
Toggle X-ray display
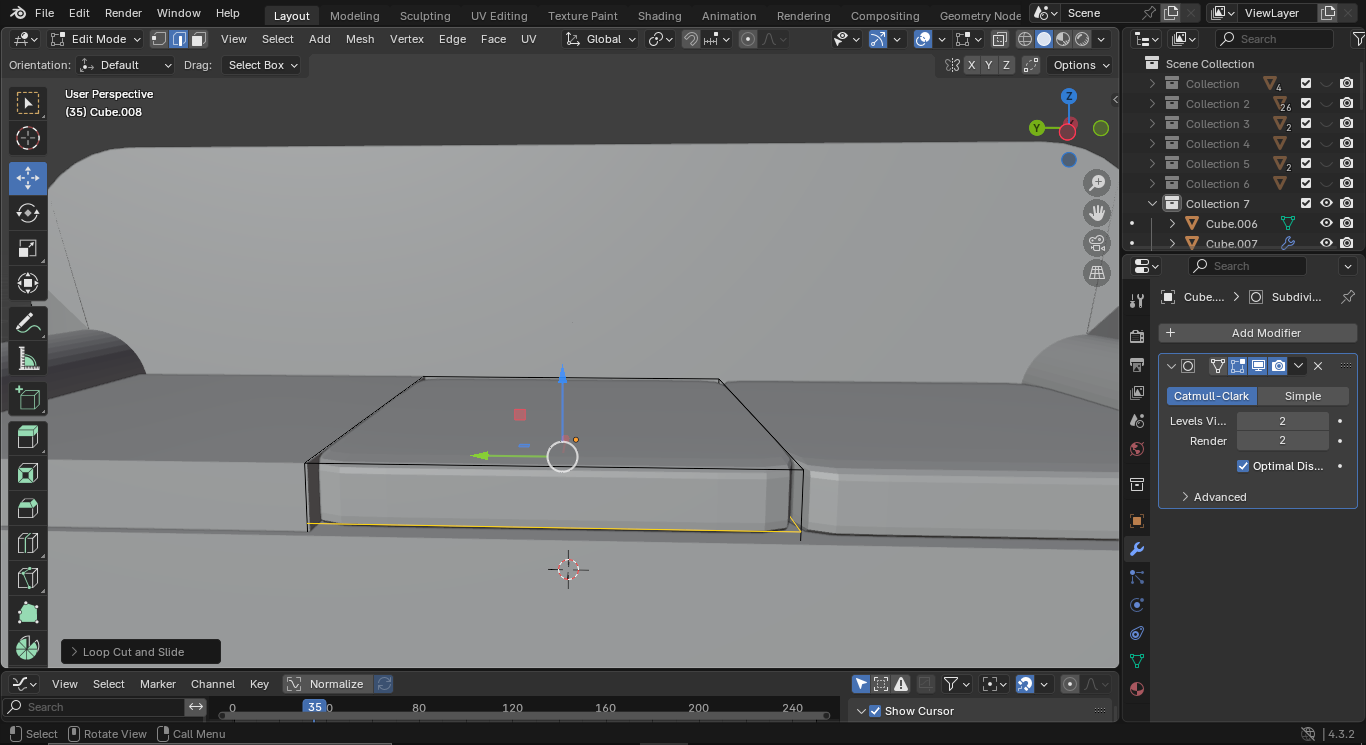point(1000,39)
